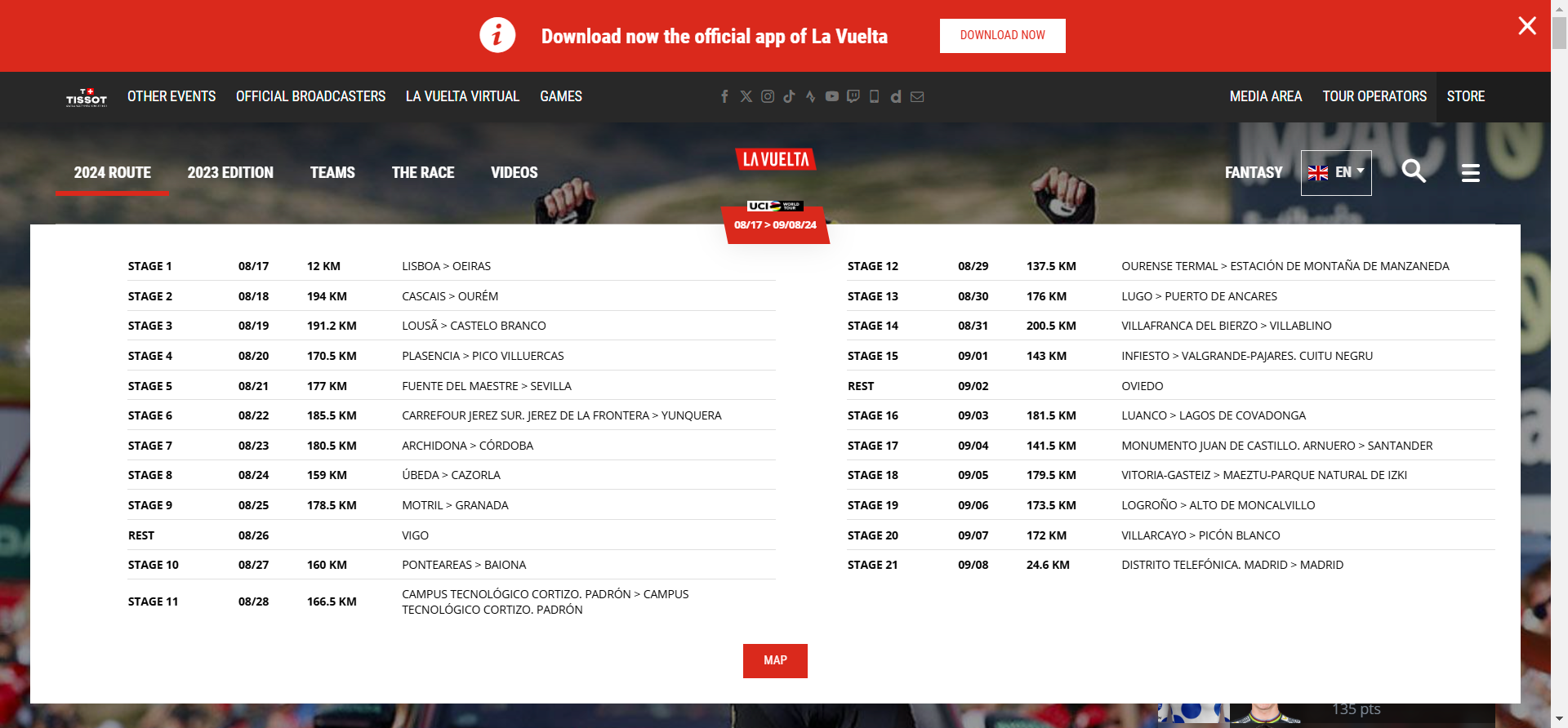Viewport: 1568px width, 728px height.
Task: Open the Dailymotion 'd' icon
Action: click(x=896, y=96)
